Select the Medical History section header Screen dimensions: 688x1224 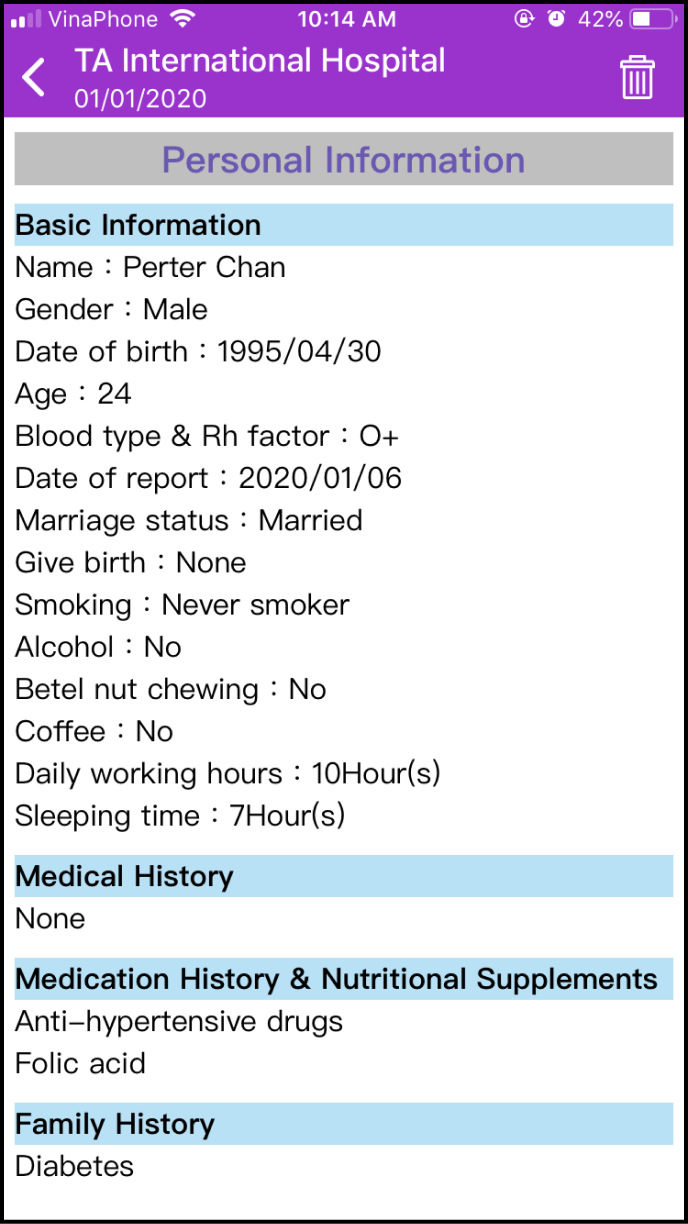pyautogui.click(x=343, y=876)
